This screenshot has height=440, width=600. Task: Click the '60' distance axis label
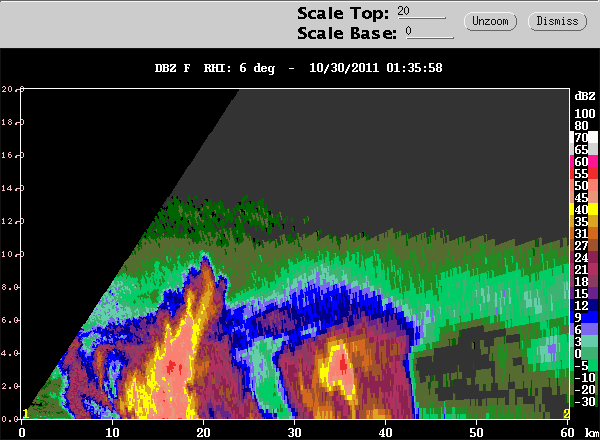click(567, 433)
